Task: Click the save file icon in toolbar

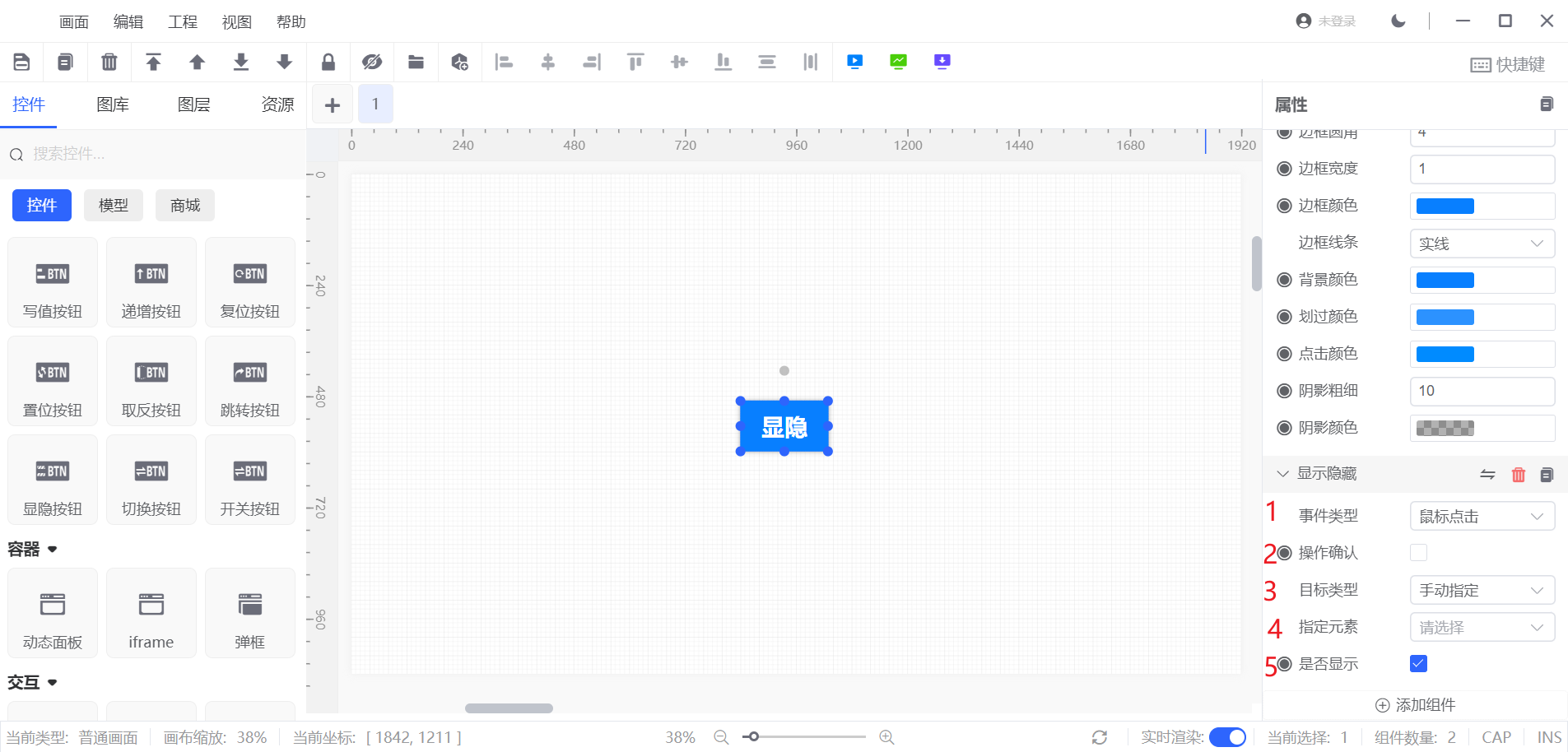Action: (x=22, y=62)
